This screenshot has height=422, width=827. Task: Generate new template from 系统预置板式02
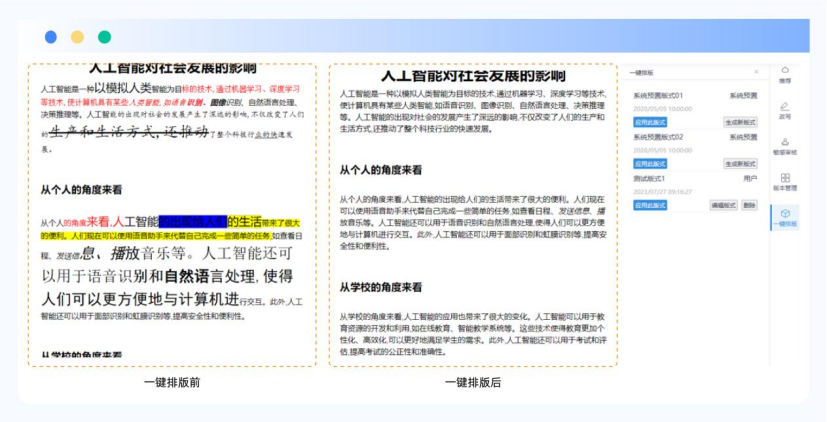[740, 163]
